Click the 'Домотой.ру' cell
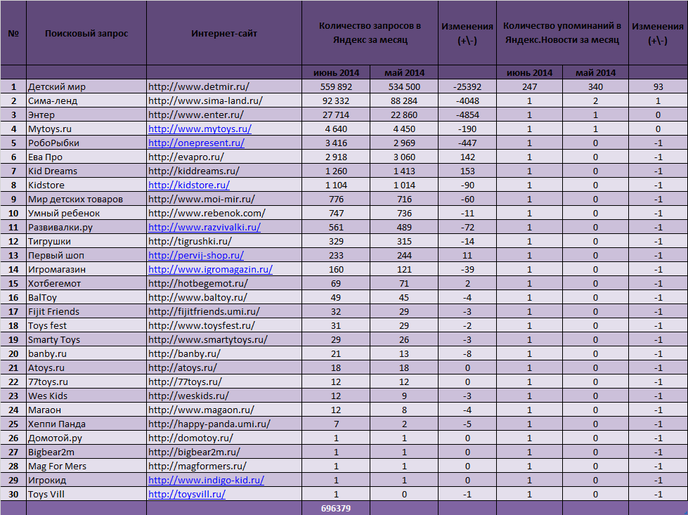Viewport: 688px width, 515px height. click(x=86, y=438)
